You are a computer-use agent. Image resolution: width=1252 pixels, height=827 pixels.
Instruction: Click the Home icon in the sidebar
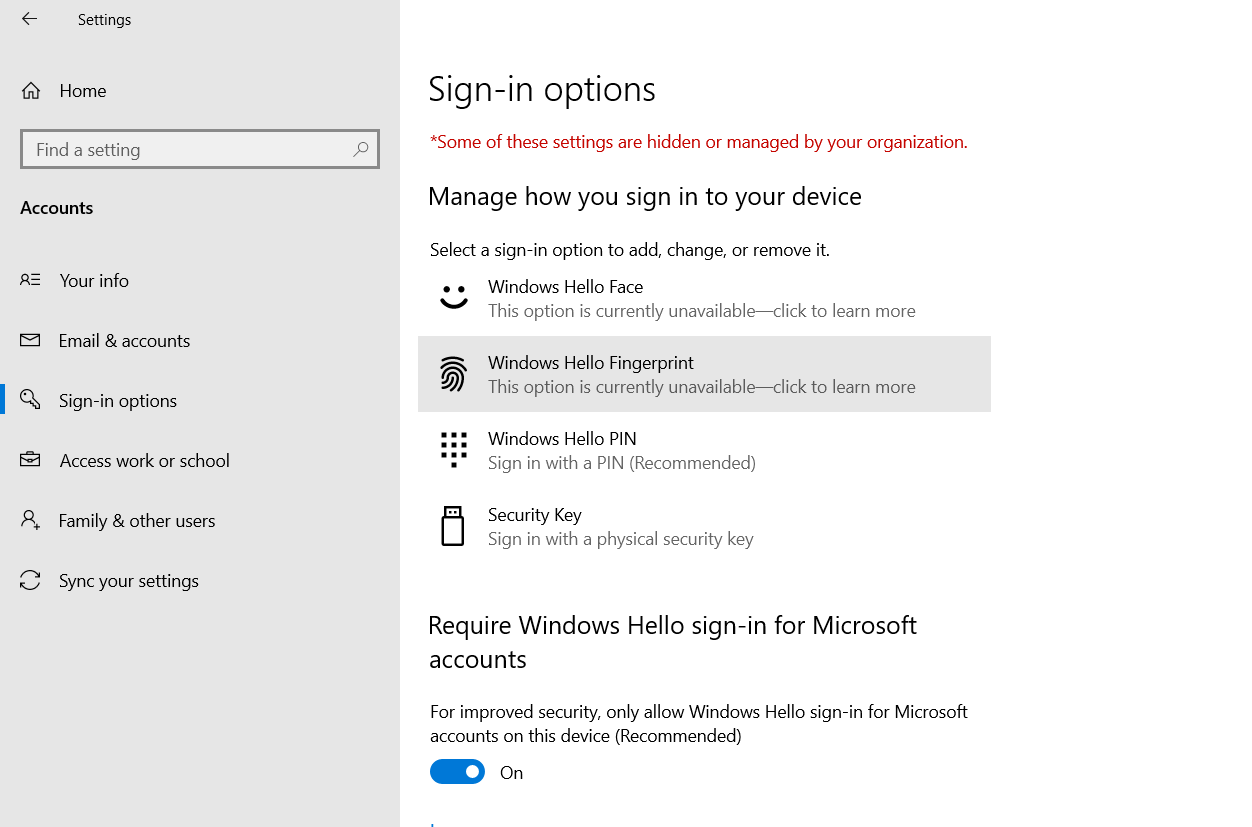(x=30, y=90)
